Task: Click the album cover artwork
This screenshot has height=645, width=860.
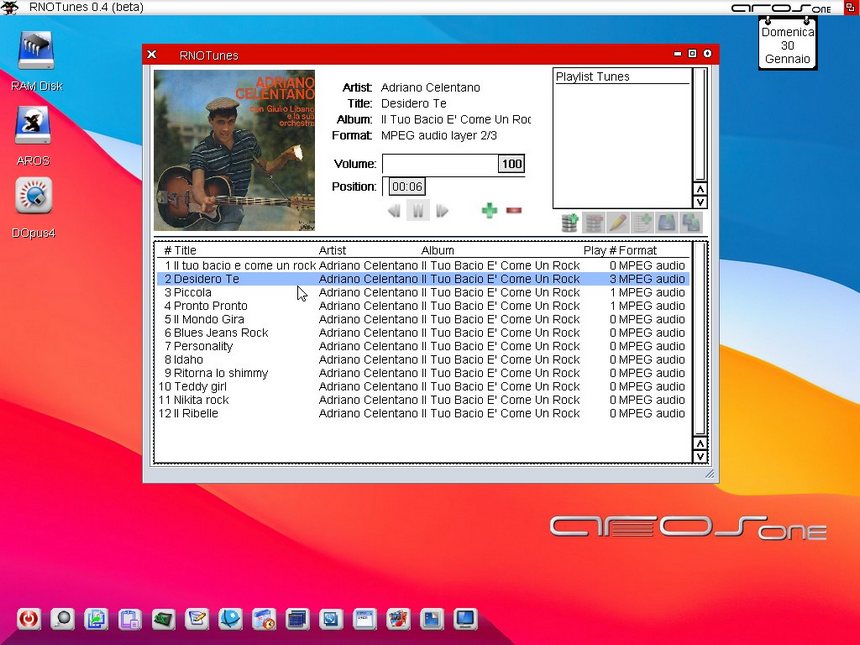Action: (234, 150)
